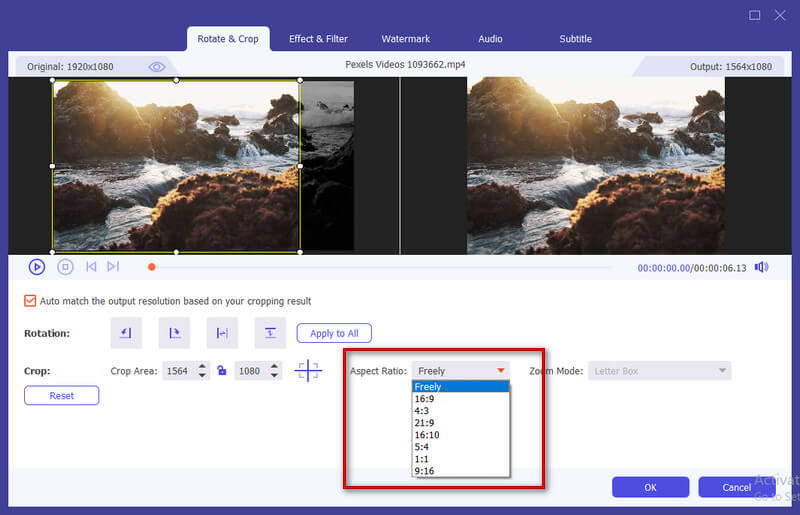Viewport: 800px width, 515px height.
Task: Close the editor window
Action: [x=780, y=15]
